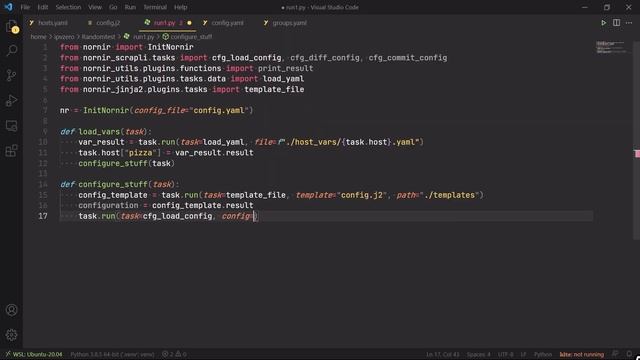Click the Randomtest breadcrumb segment
The height and width of the screenshot is (360, 640).
click(x=98, y=37)
